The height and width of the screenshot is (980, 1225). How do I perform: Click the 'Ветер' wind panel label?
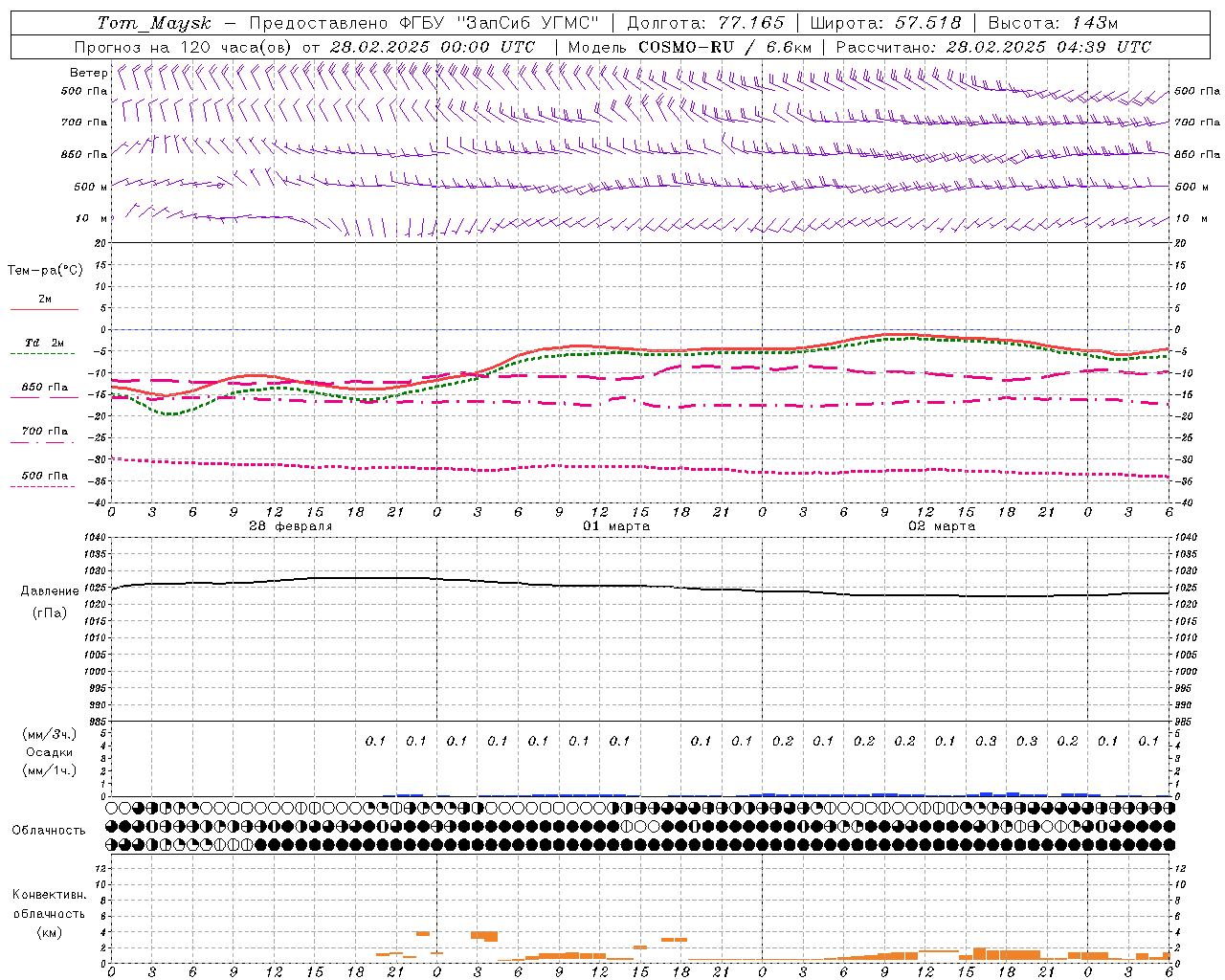(x=89, y=73)
